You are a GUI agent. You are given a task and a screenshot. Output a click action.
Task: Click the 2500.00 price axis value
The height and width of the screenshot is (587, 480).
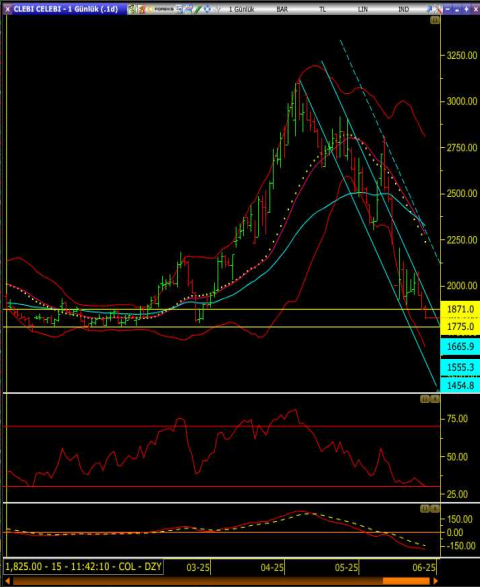click(462, 194)
